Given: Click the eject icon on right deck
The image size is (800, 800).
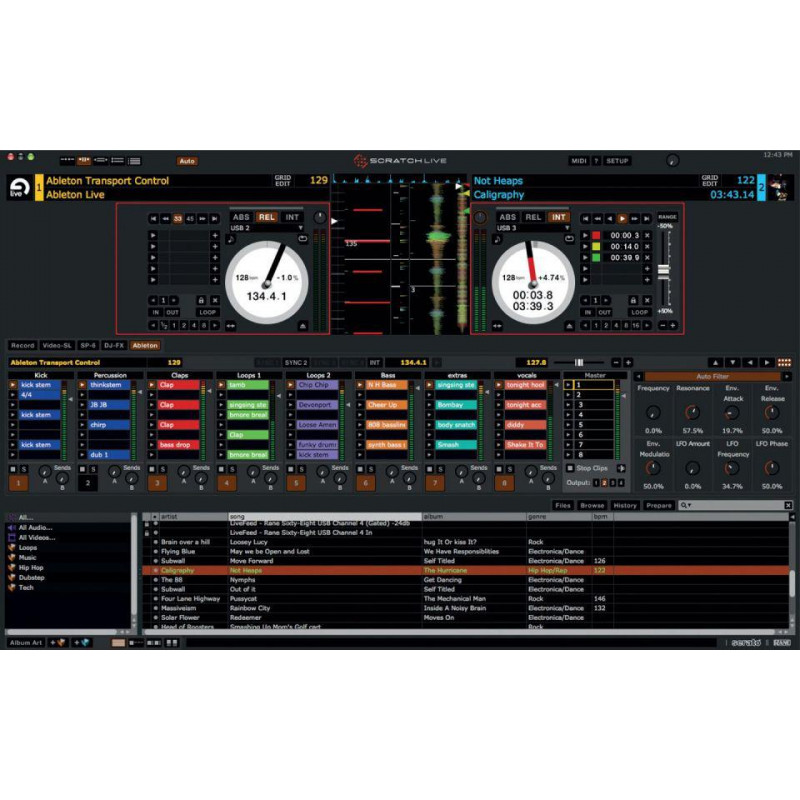Looking at the screenshot, I should pos(569,326).
